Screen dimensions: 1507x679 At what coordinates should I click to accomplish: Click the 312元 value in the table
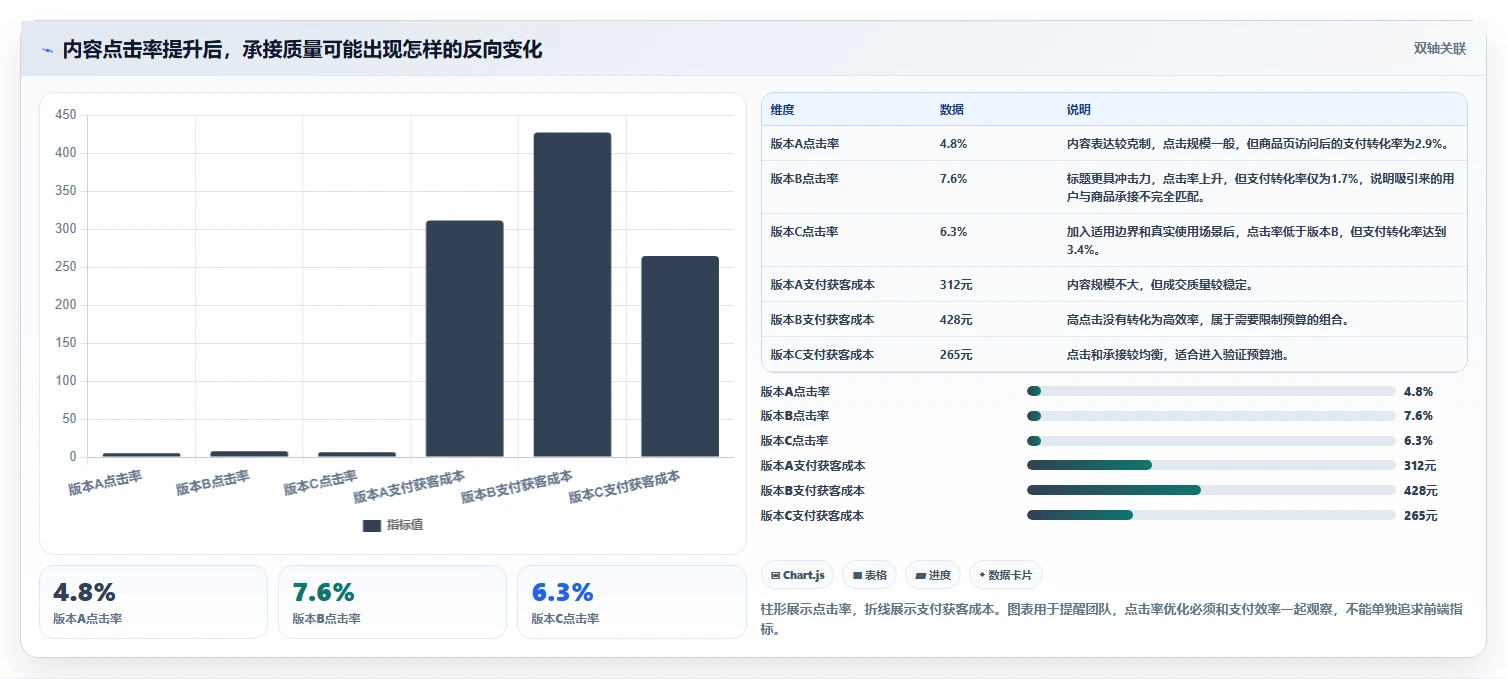pyautogui.click(x=956, y=285)
